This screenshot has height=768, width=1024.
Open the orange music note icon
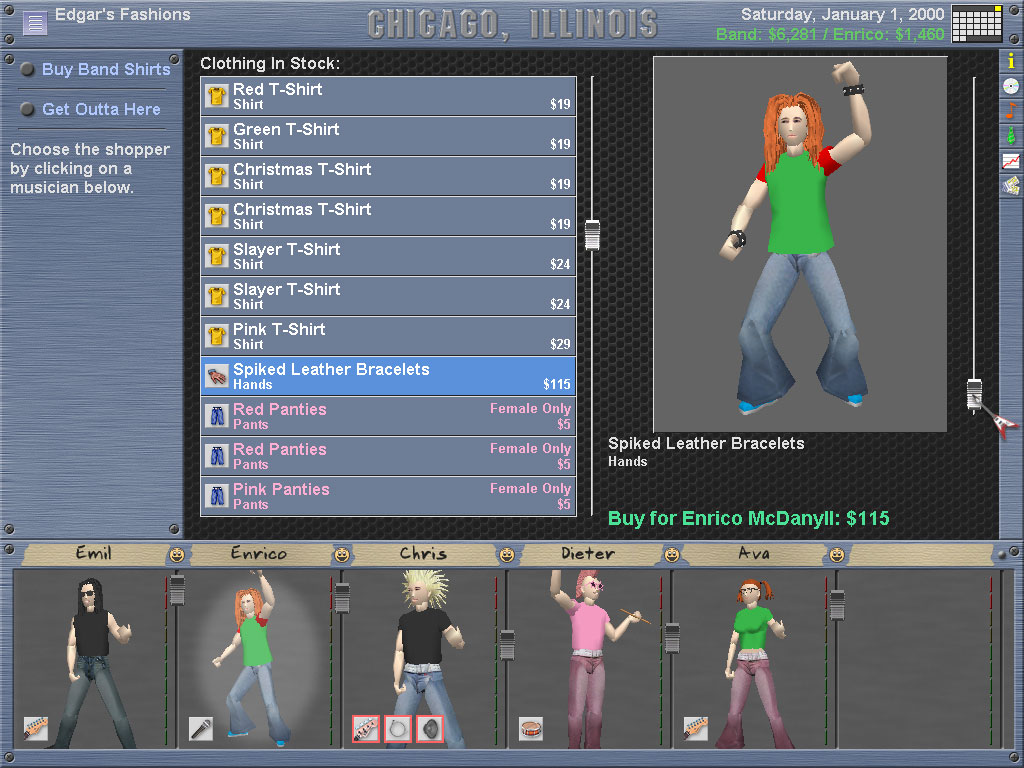pos(1011,110)
